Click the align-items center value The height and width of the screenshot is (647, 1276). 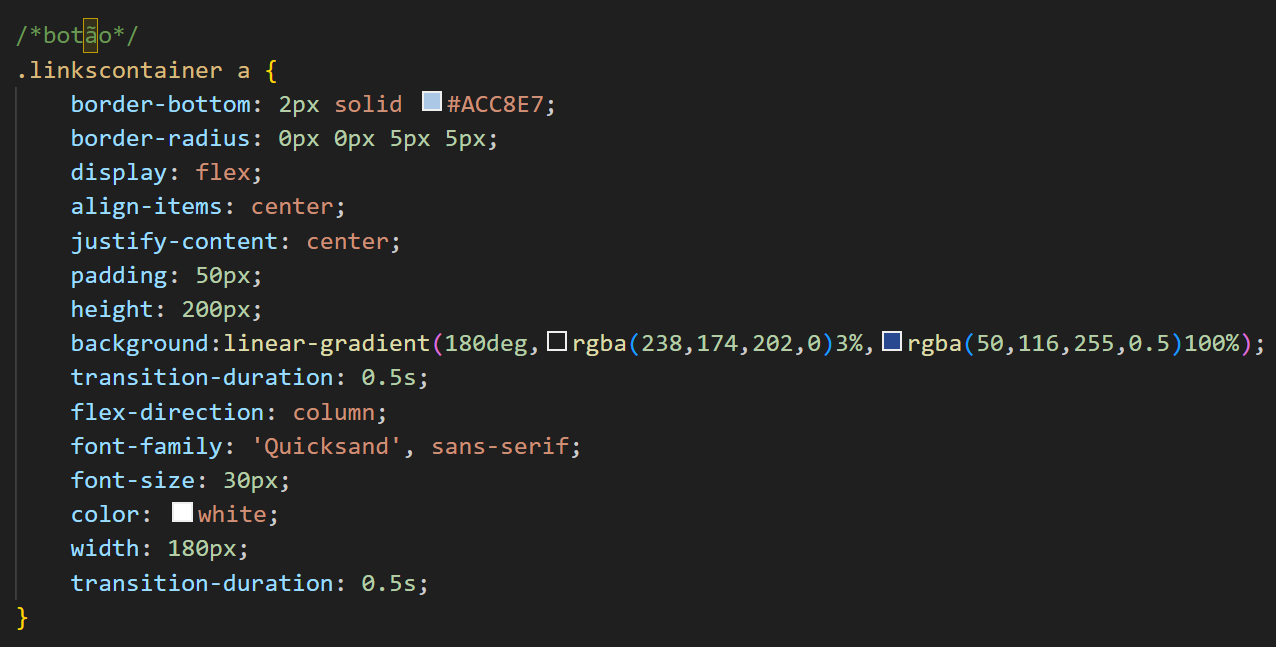tap(292, 206)
